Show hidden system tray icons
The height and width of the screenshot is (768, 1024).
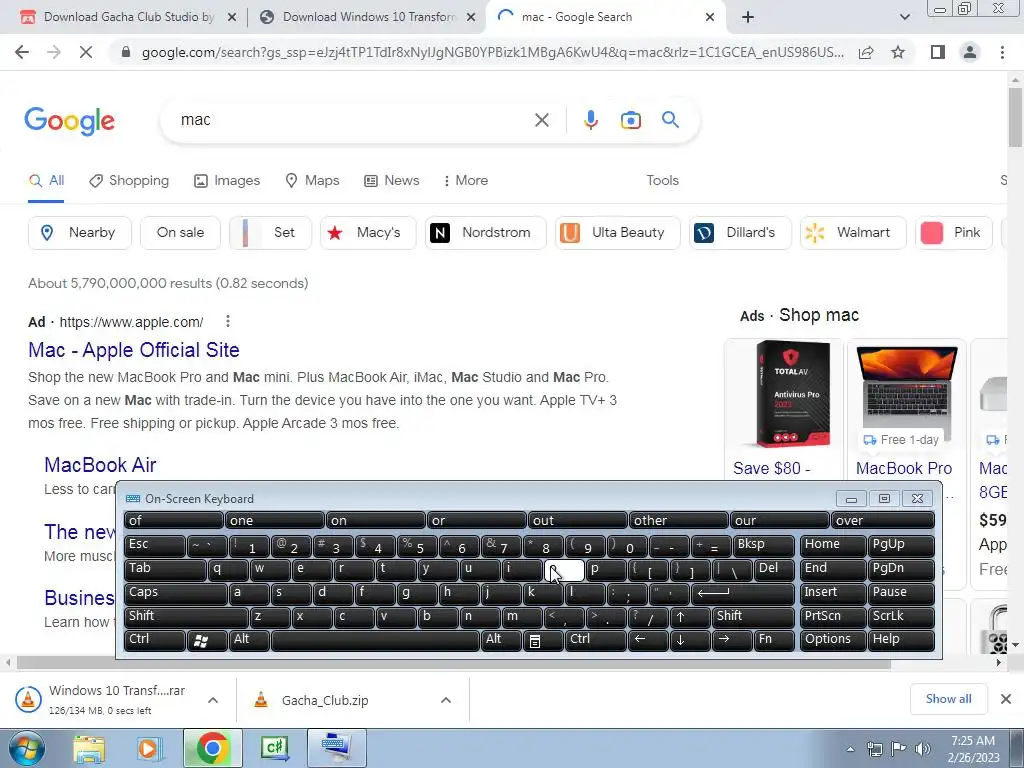850,749
